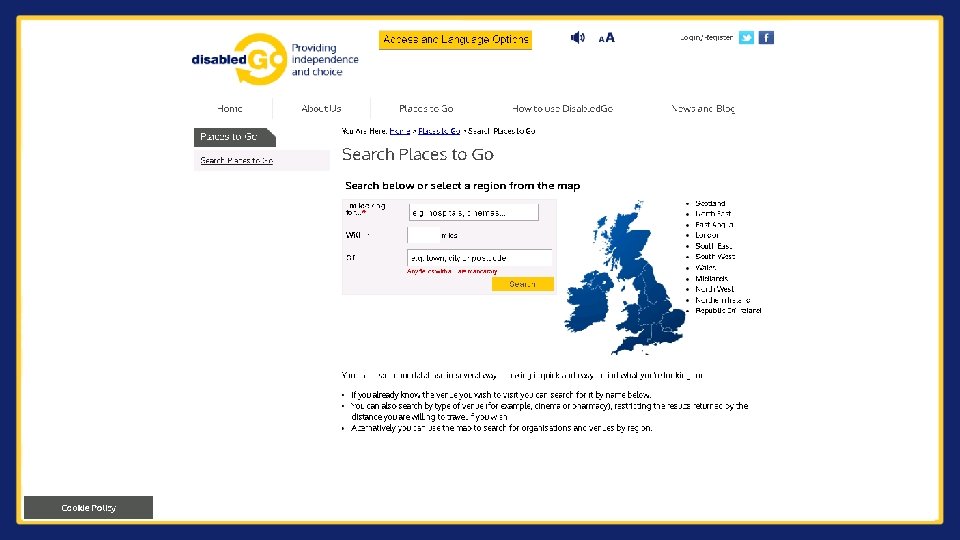This screenshot has height=540, width=960.
Task: Select Scotland from region list
Action: click(710, 203)
